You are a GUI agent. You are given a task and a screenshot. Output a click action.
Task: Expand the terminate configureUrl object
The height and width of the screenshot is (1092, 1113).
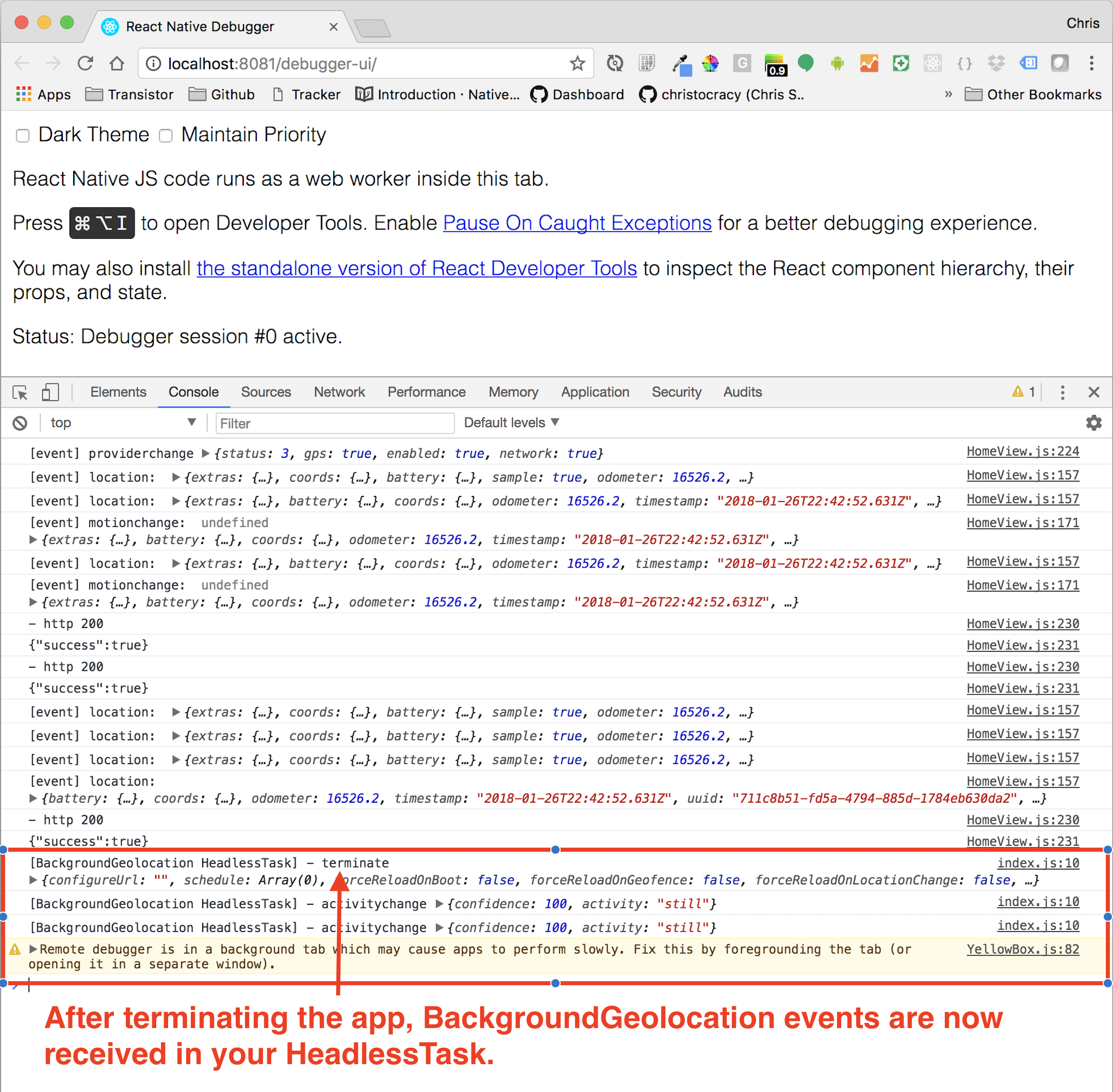(34, 880)
